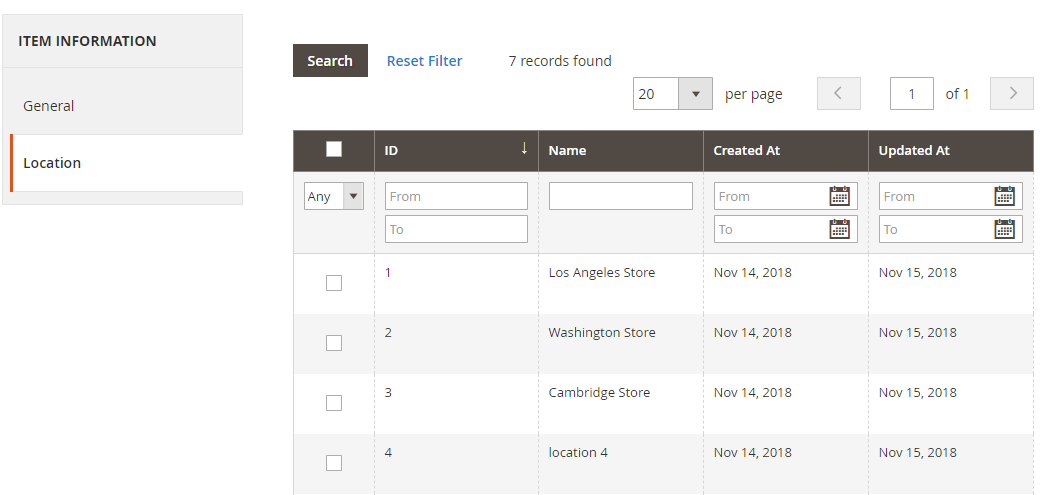The height and width of the screenshot is (495, 1041).
Task: Open calendar for Updated At From date
Action: coord(1004,196)
